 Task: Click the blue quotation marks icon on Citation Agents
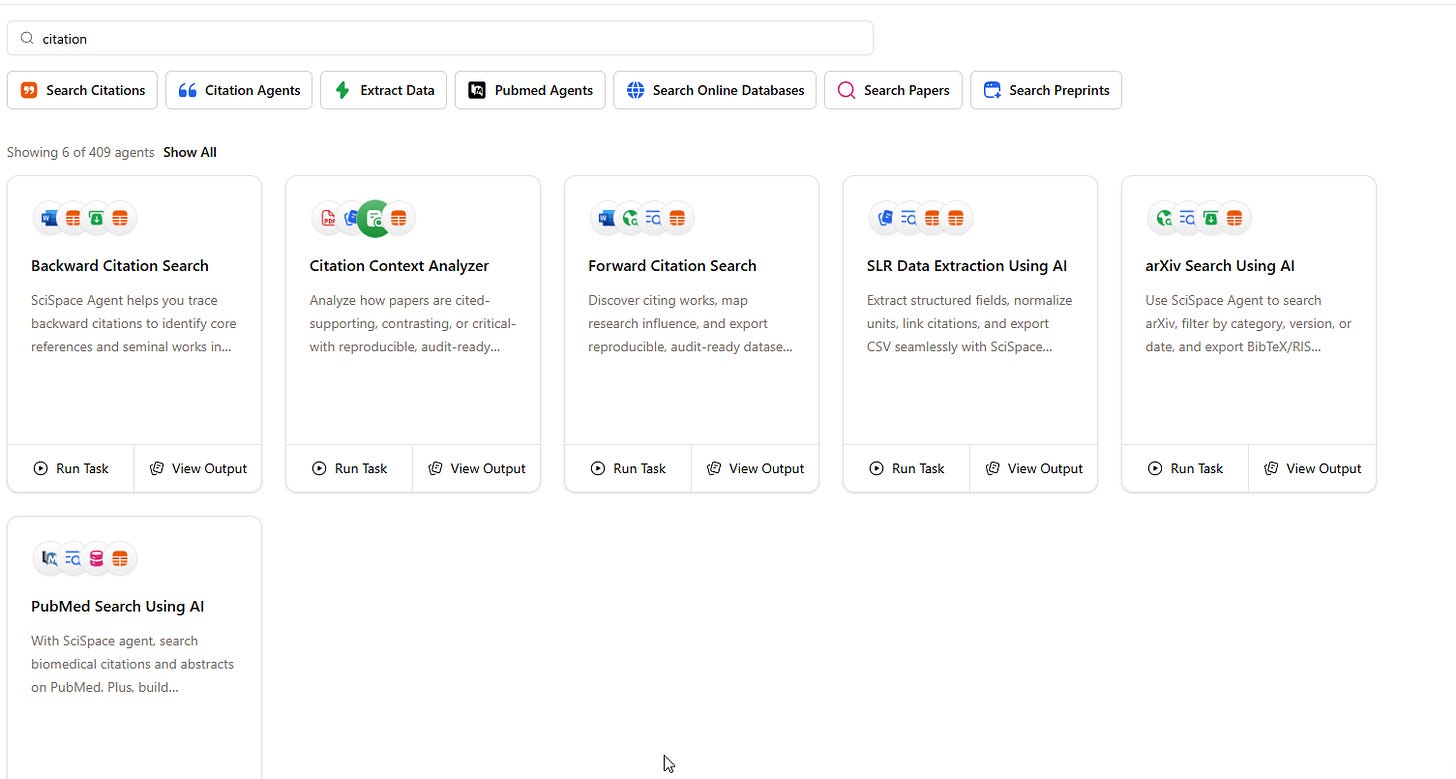187,90
